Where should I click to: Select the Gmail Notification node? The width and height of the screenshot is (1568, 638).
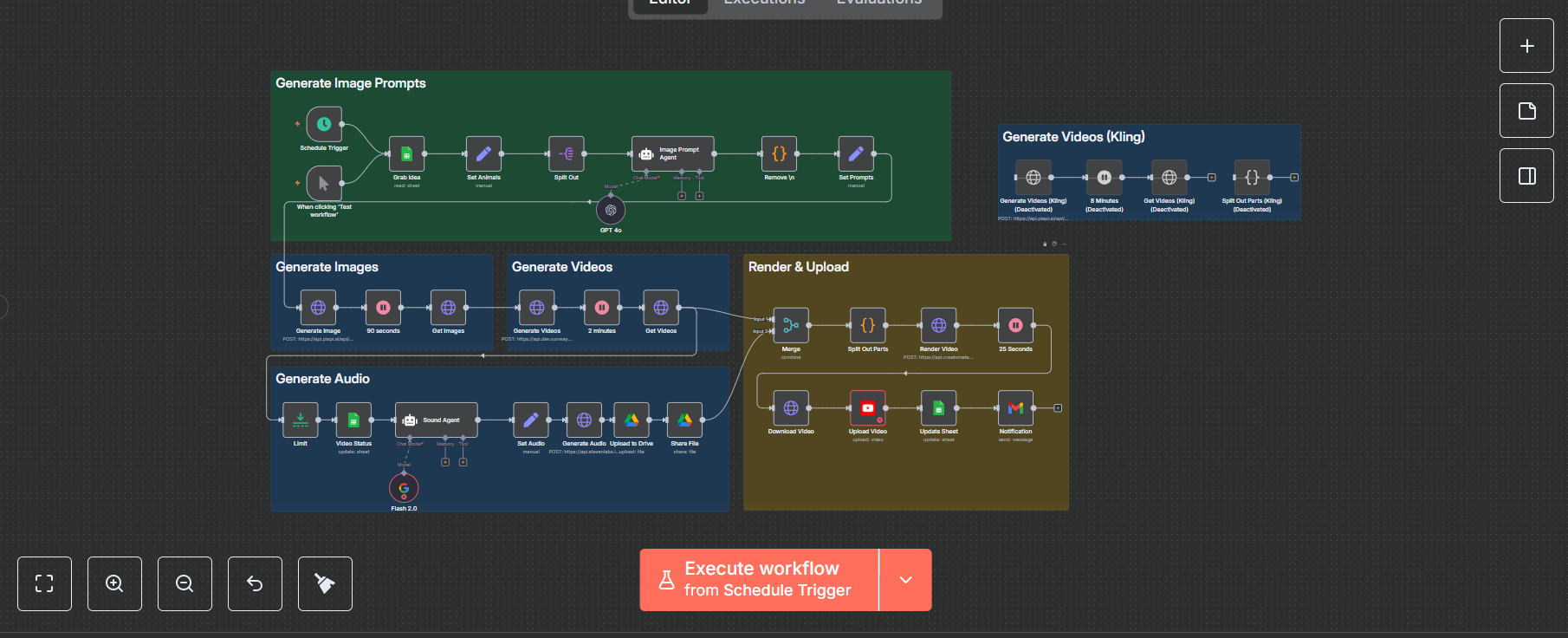coord(1015,407)
